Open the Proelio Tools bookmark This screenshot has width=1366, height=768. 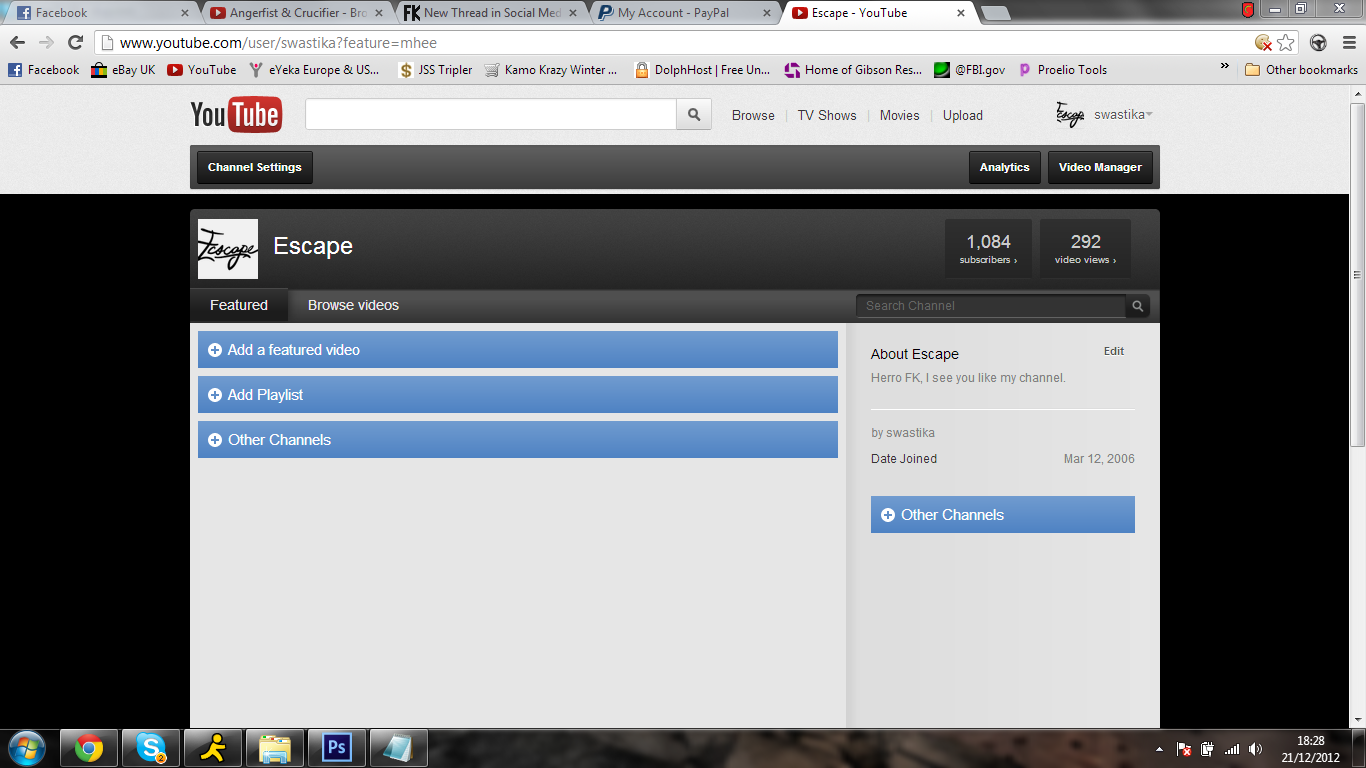pos(1062,70)
